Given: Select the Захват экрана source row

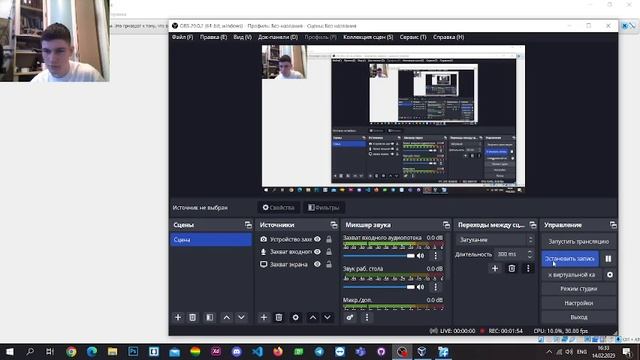Looking at the screenshot, I should [x=297, y=264].
